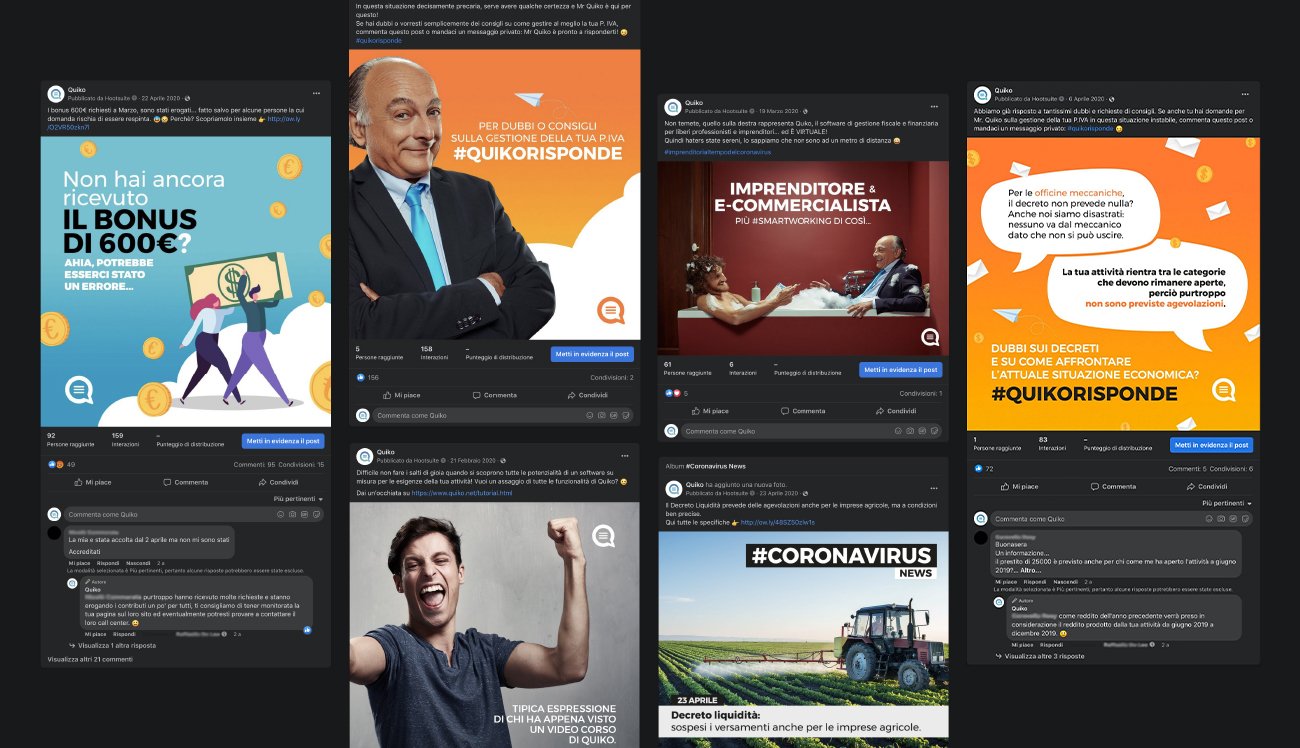Screen dimensions: 1300x748
Task: Open three-dot menu of the 21 Febbraio post
Action: (x=626, y=455)
